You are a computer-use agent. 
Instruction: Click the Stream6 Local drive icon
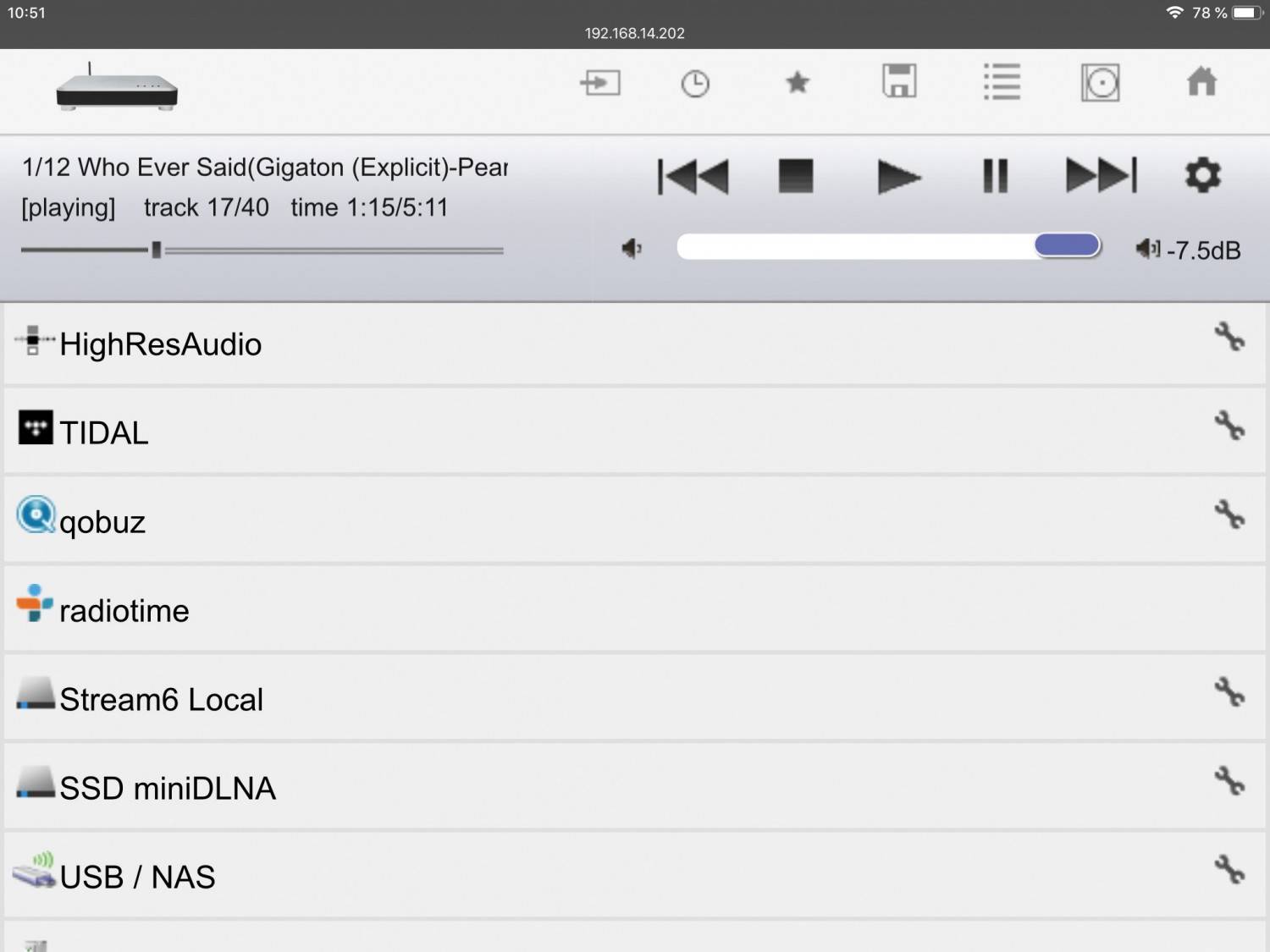36,694
